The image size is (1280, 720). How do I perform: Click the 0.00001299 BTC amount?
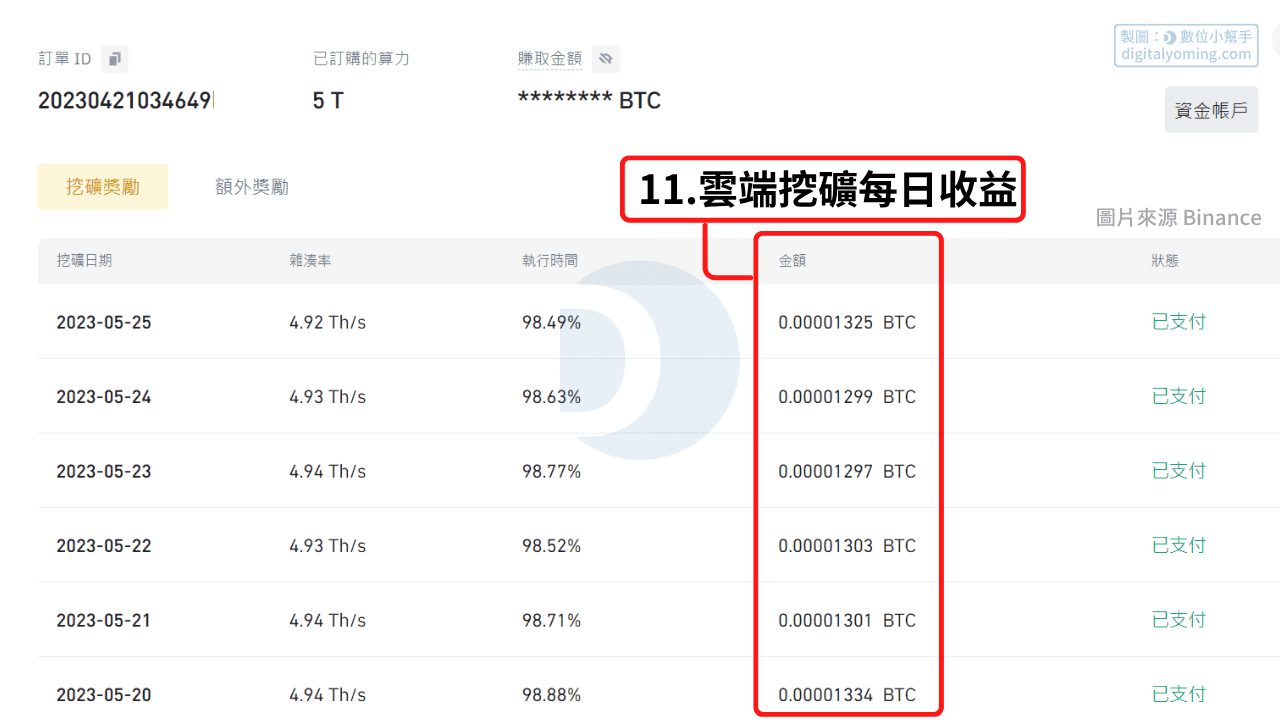coord(847,397)
